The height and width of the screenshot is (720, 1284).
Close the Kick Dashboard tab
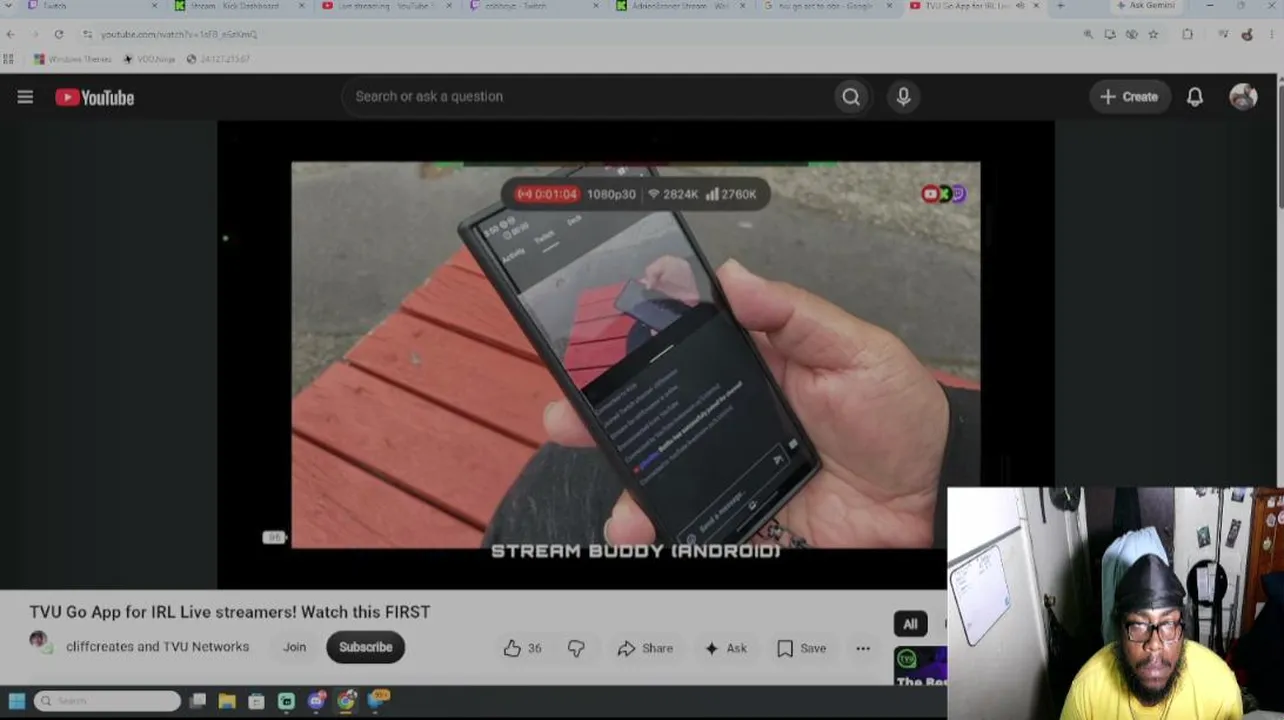coord(301,6)
